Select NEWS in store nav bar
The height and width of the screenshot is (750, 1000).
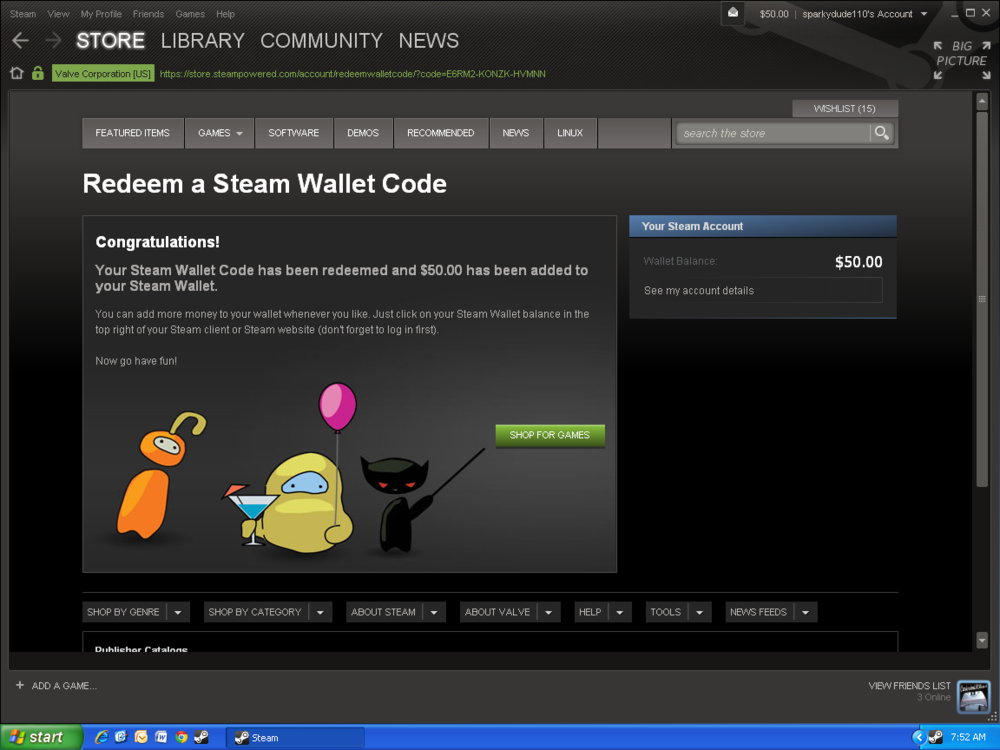tap(515, 133)
